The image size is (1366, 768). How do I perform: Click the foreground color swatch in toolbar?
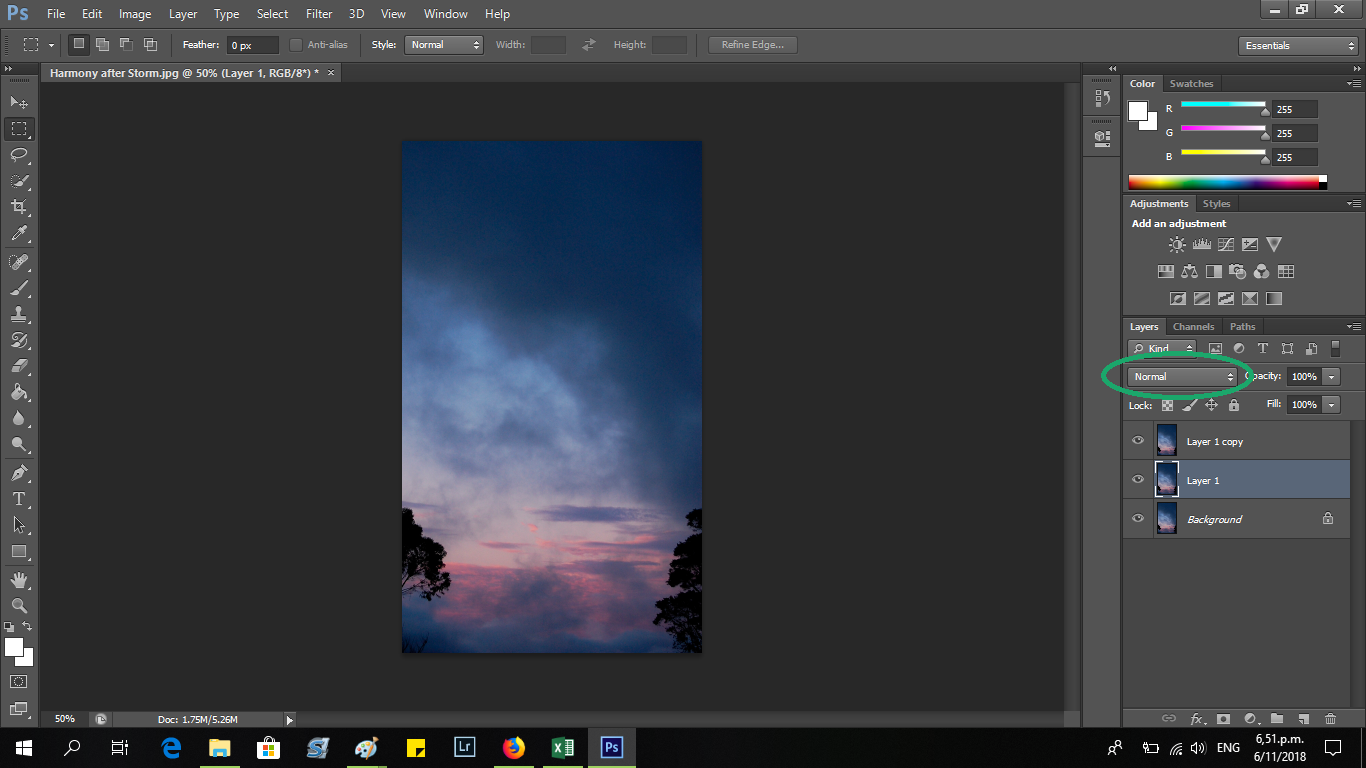[13, 647]
